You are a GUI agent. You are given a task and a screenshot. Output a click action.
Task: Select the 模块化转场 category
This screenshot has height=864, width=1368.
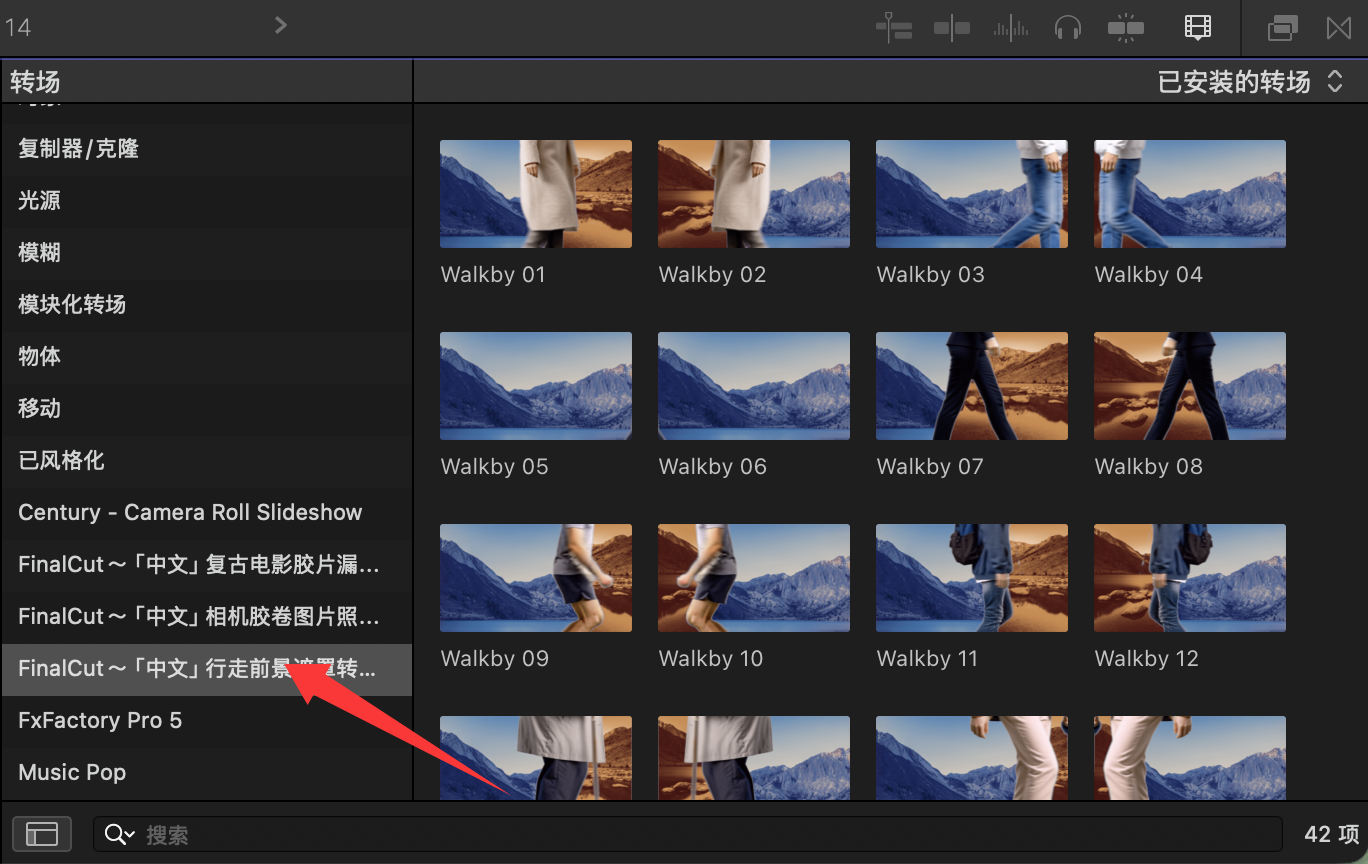point(72,304)
